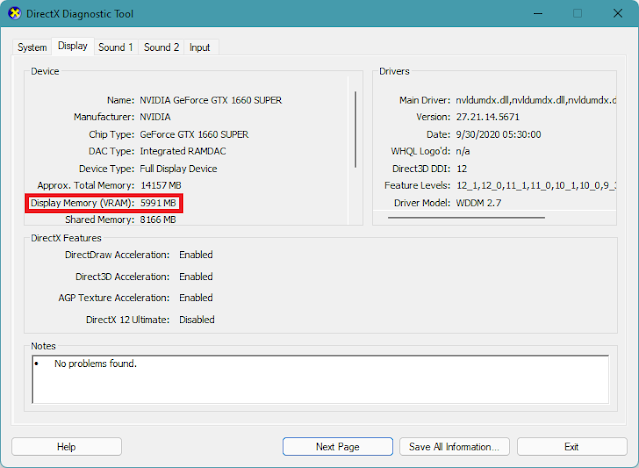Click the Feature Levels value 12_1,12_0

[536, 186]
